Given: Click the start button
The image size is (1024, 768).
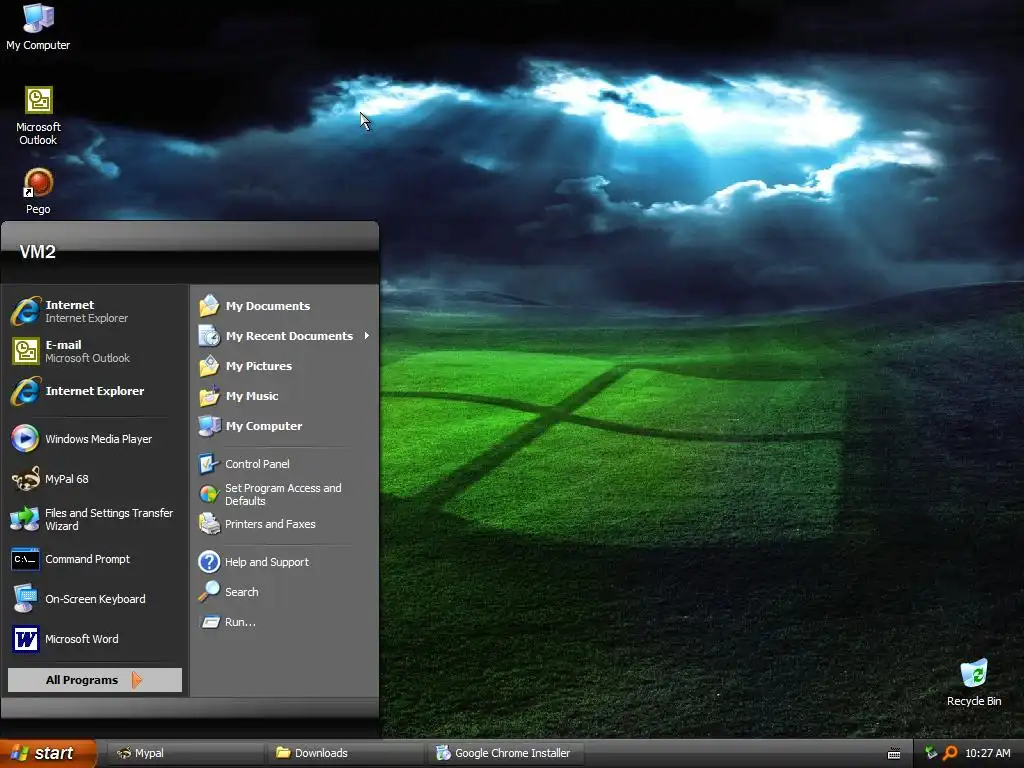Looking at the screenshot, I should point(48,753).
